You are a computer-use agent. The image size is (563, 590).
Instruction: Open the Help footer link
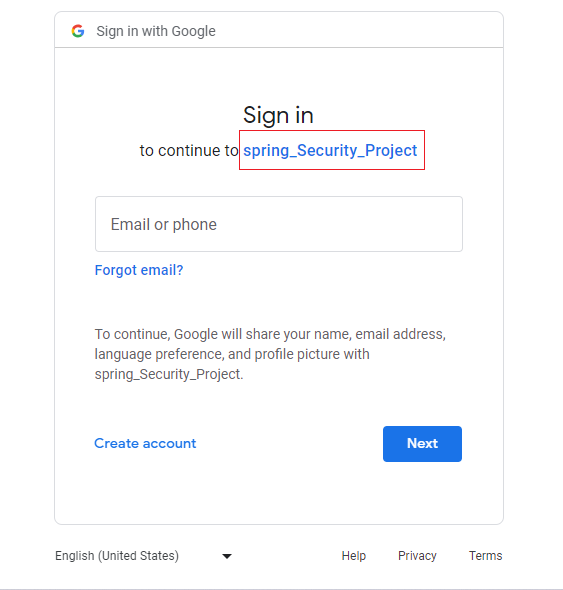[354, 556]
